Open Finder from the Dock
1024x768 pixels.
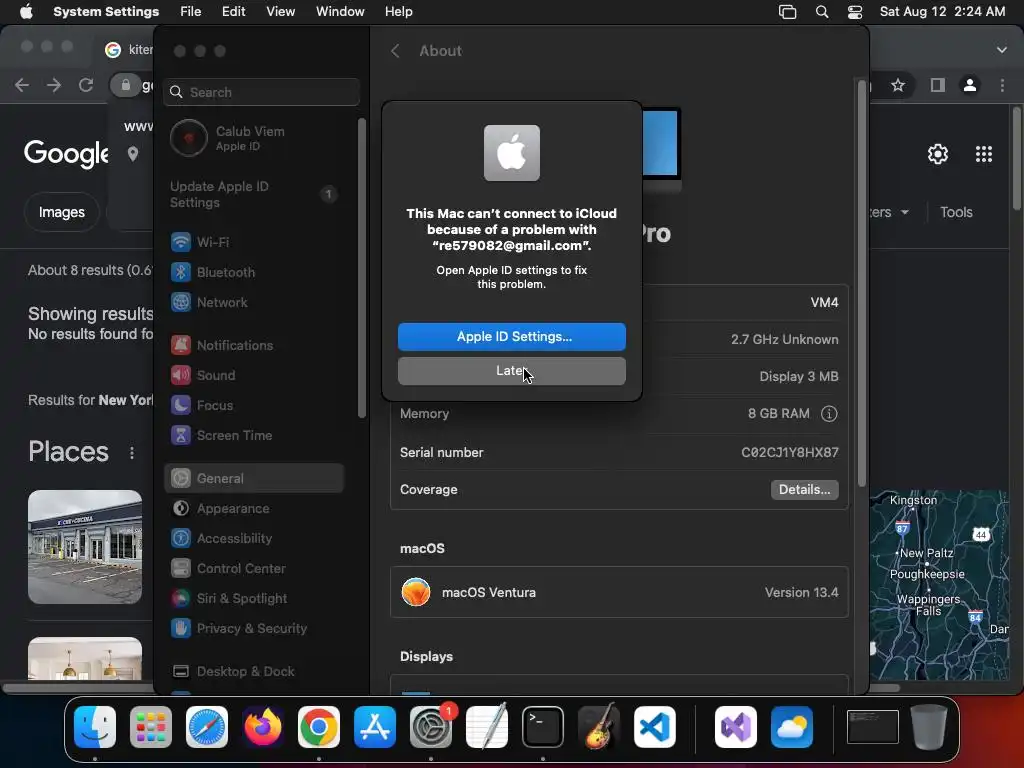(95, 727)
